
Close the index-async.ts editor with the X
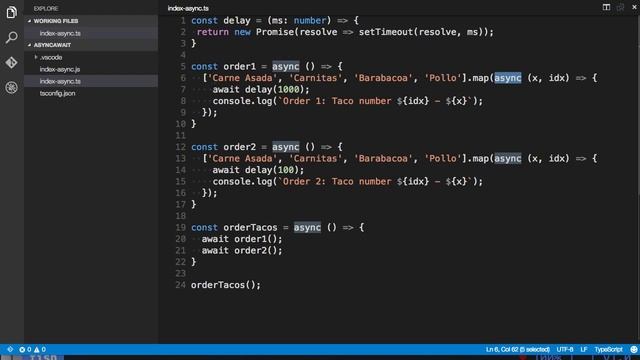tap(634, 7)
